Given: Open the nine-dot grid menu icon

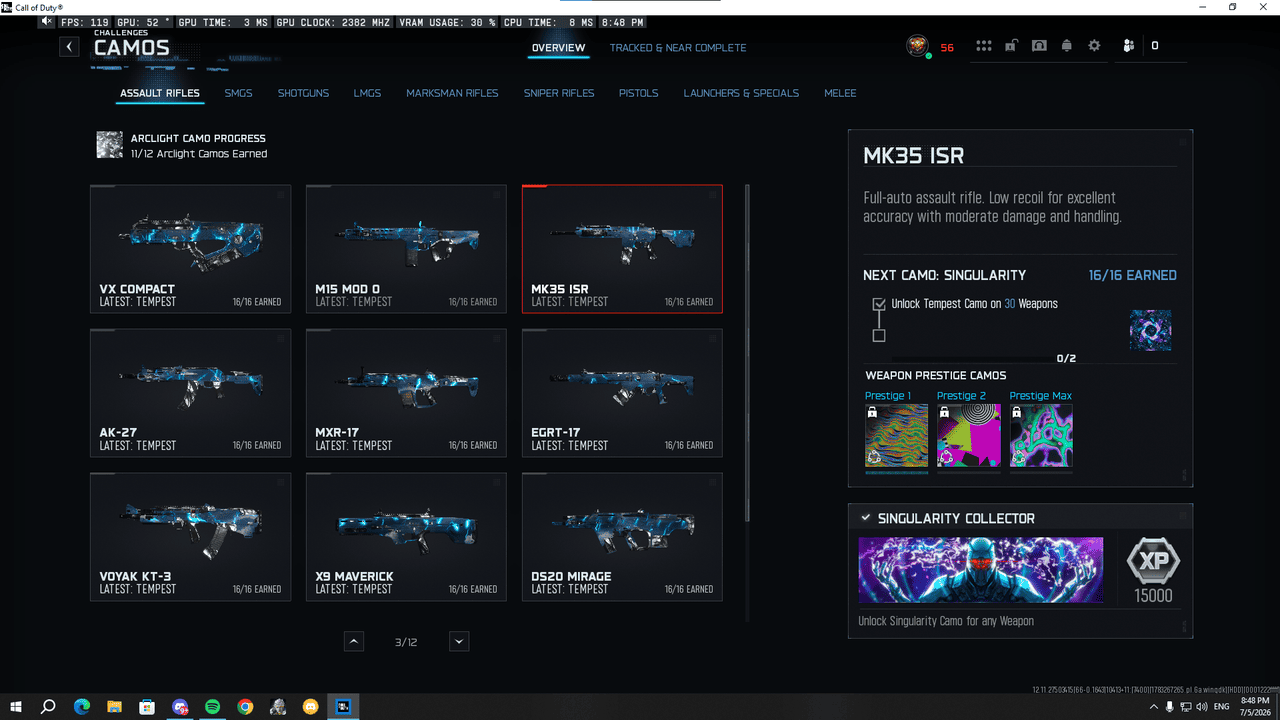Looking at the screenshot, I should (984, 46).
